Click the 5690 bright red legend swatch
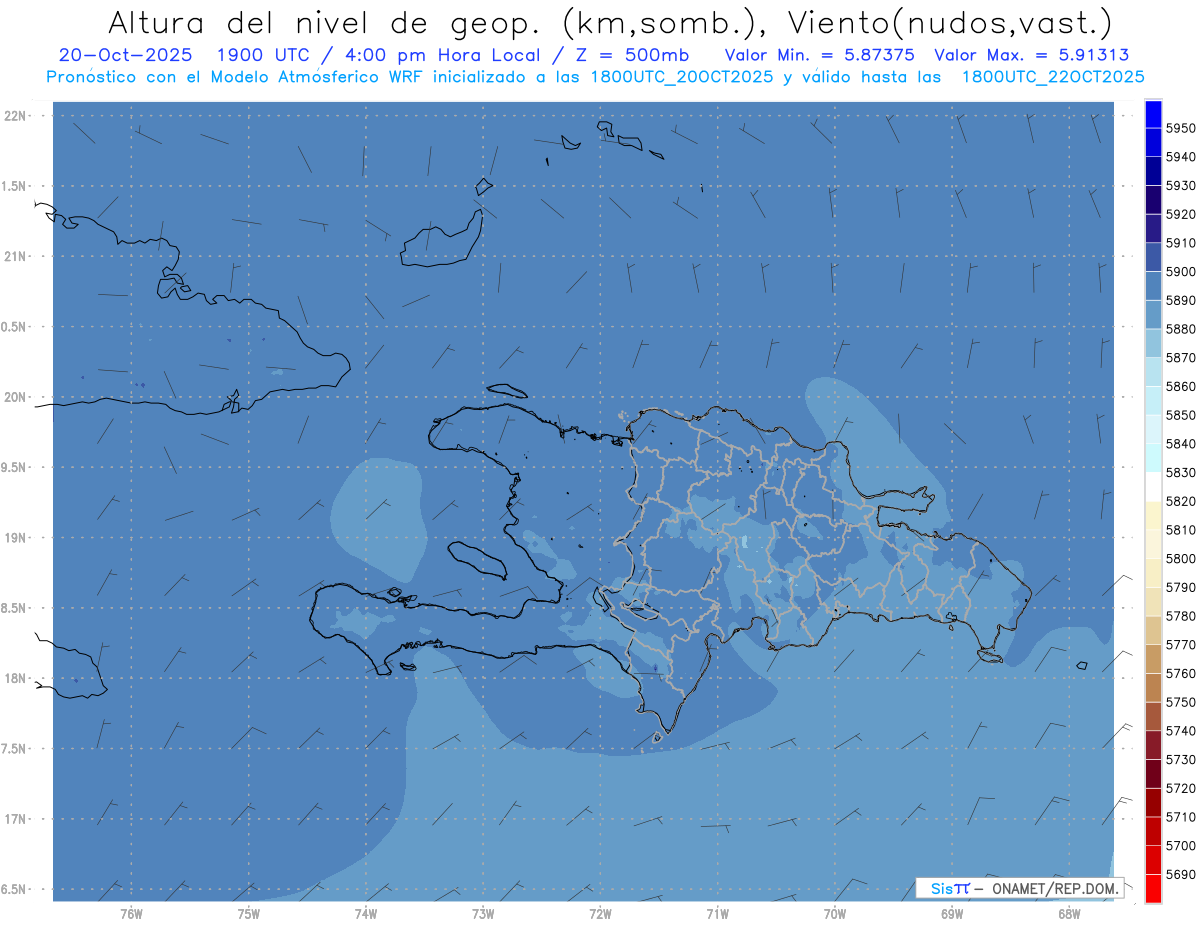The width and height of the screenshot is (1200, 927). (x=1152, y=888)
